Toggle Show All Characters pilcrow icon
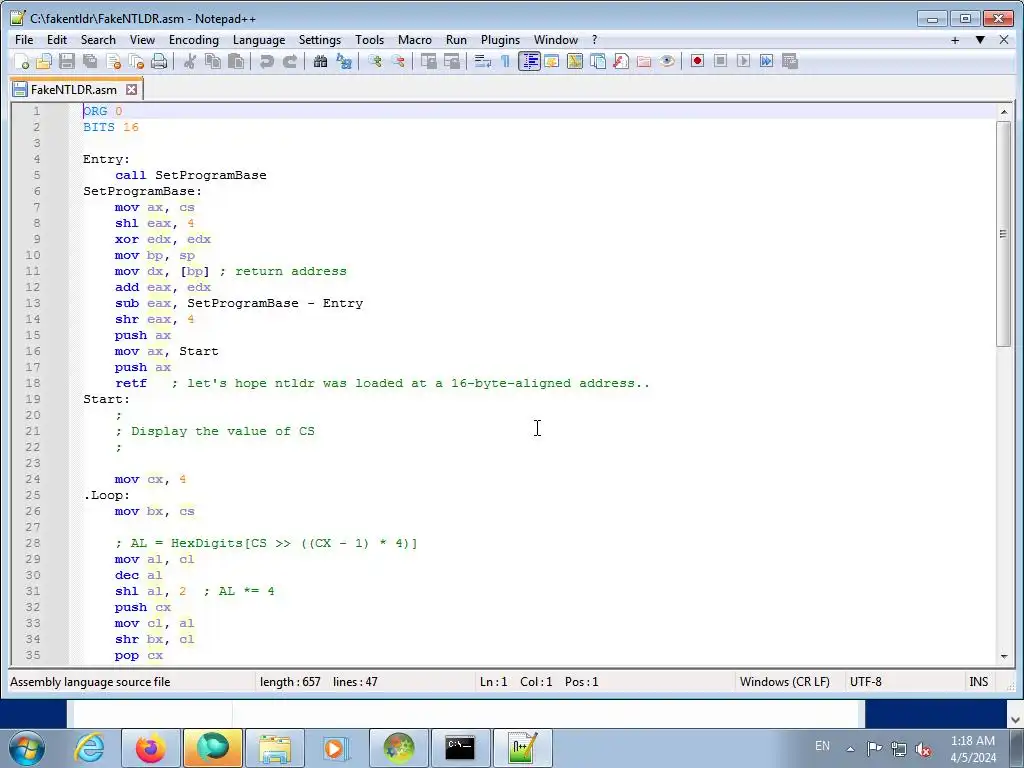 [505, 61]
